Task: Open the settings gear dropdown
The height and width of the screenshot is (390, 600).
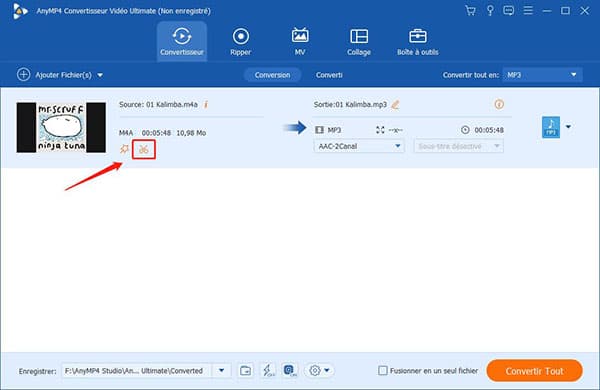Action: [320, 370]
